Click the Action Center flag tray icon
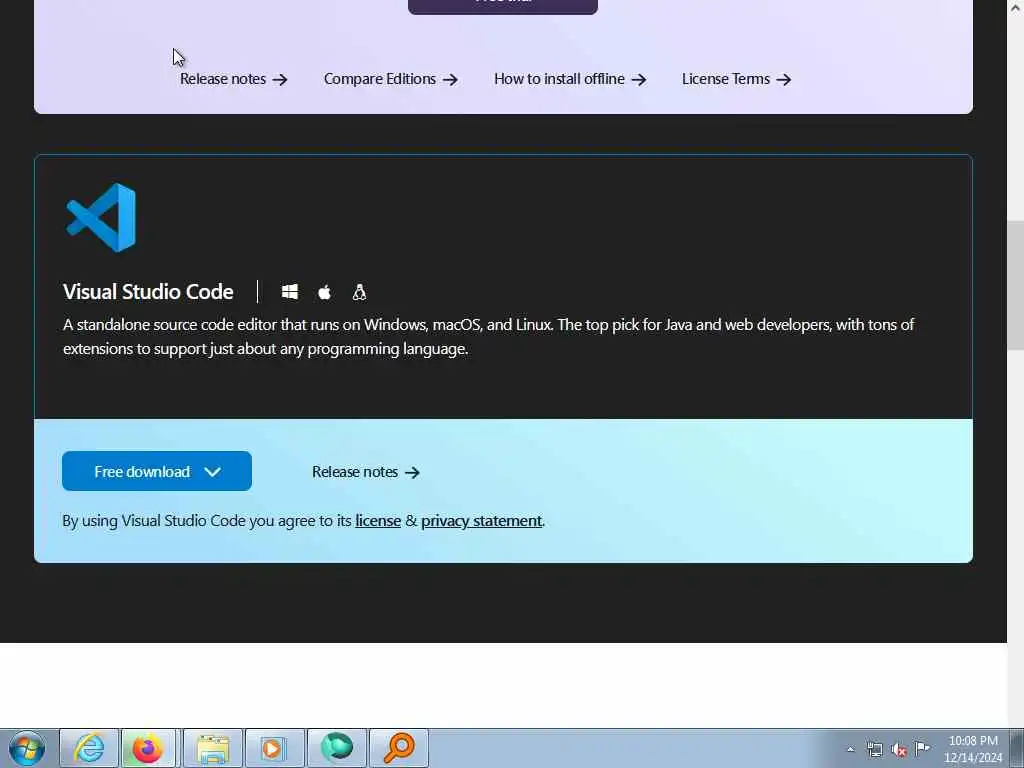This screenshot has width=1024, height=768. pos(922,748)
